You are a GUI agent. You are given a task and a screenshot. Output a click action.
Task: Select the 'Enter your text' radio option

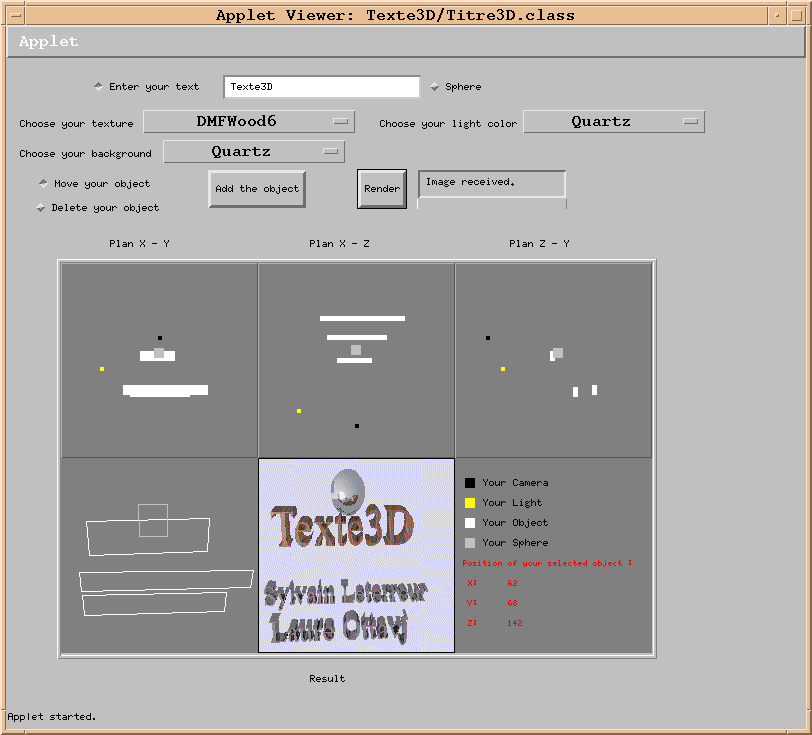(98, 86)
